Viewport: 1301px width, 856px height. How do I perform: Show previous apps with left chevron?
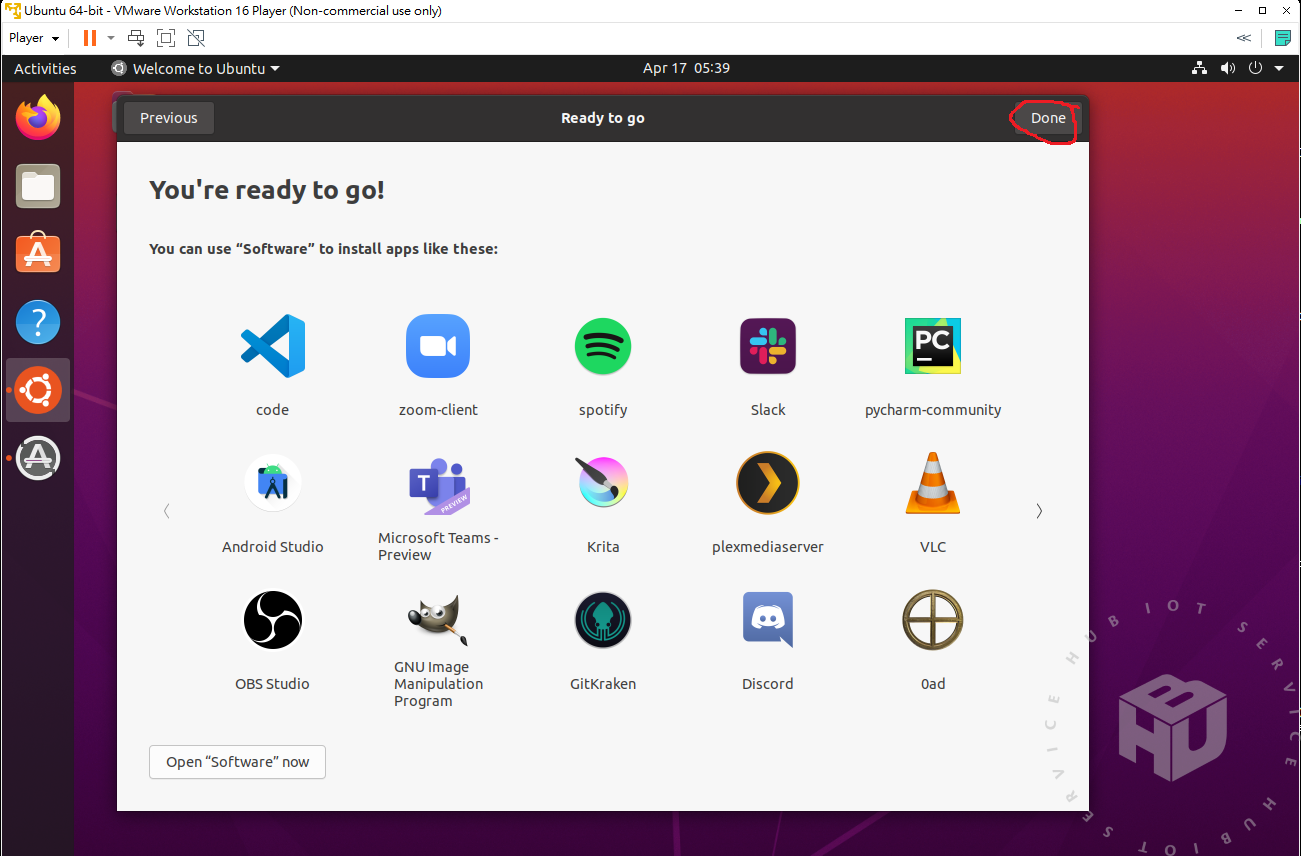[167, 511]
